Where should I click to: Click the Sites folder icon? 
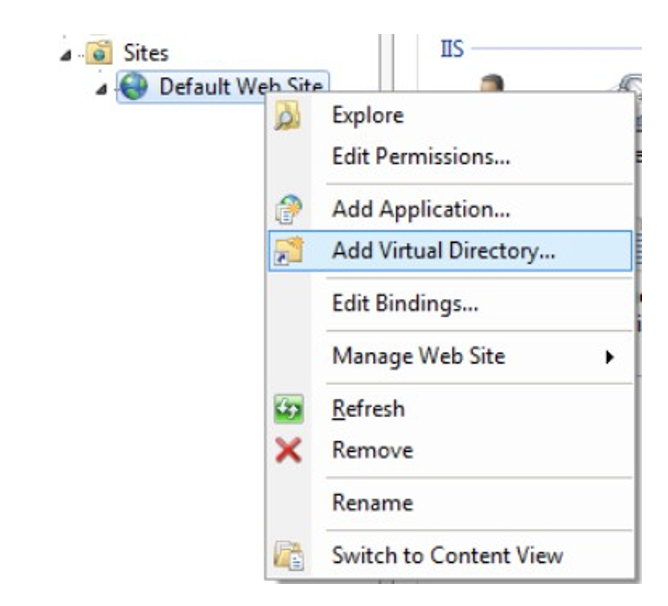[99, 53]
